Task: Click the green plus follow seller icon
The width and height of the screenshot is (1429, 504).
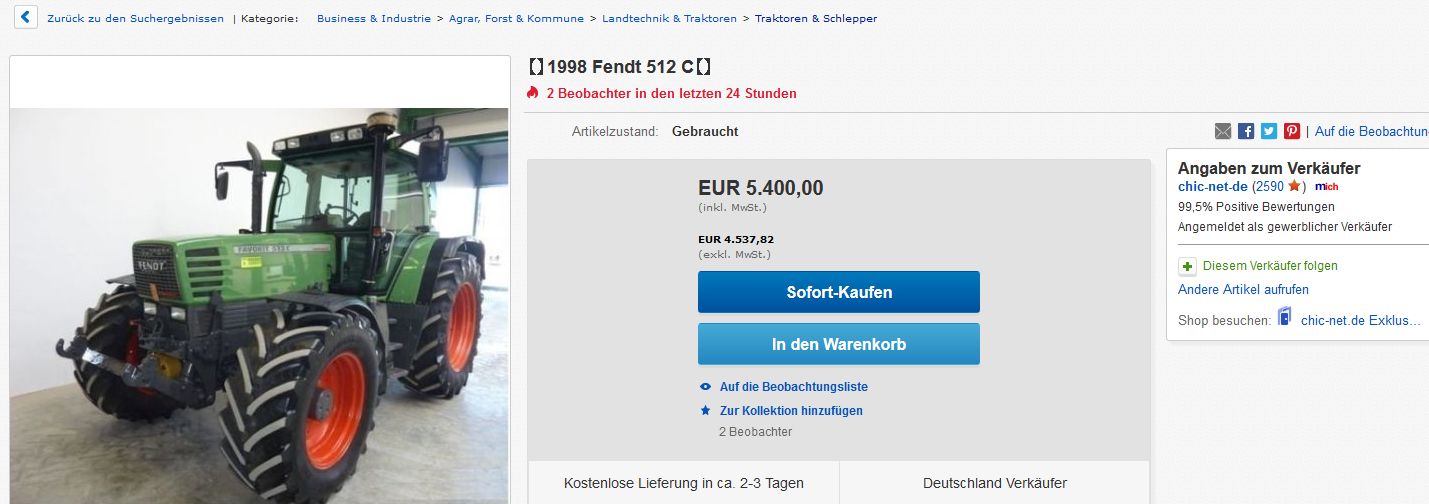Action: [1187, 266]
